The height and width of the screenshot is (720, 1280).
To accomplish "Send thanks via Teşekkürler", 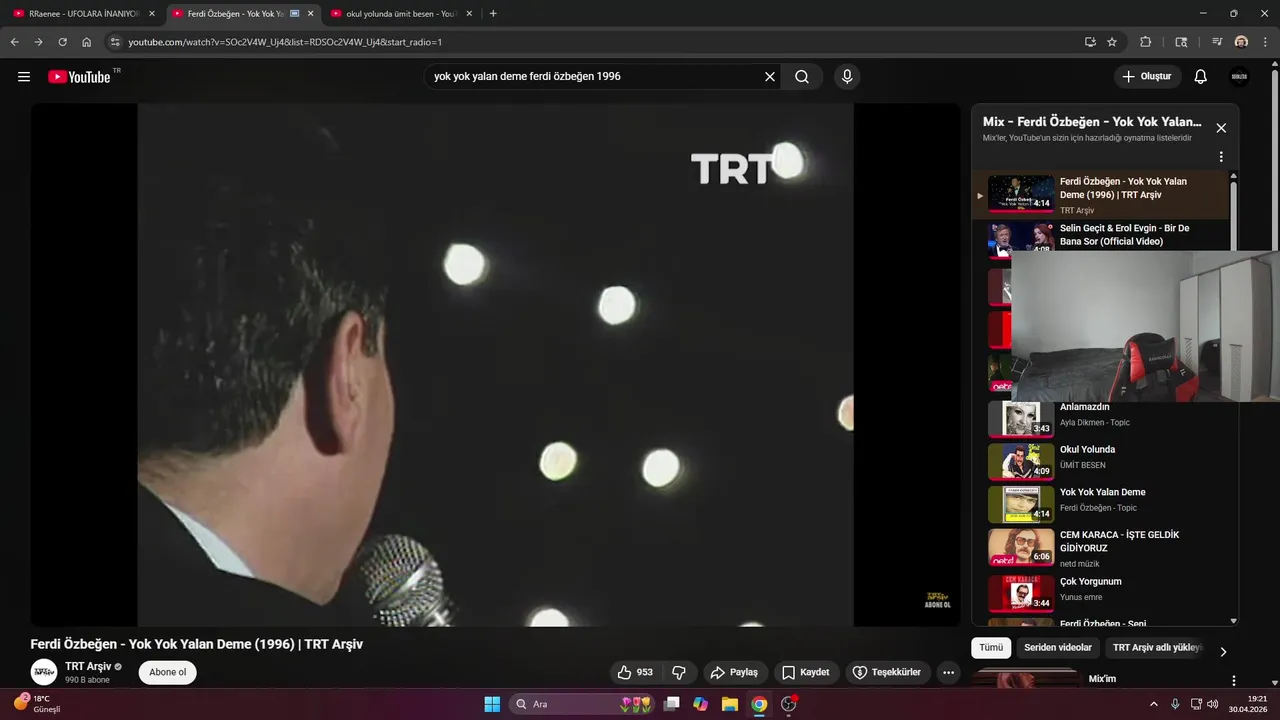I will (888, 672).
